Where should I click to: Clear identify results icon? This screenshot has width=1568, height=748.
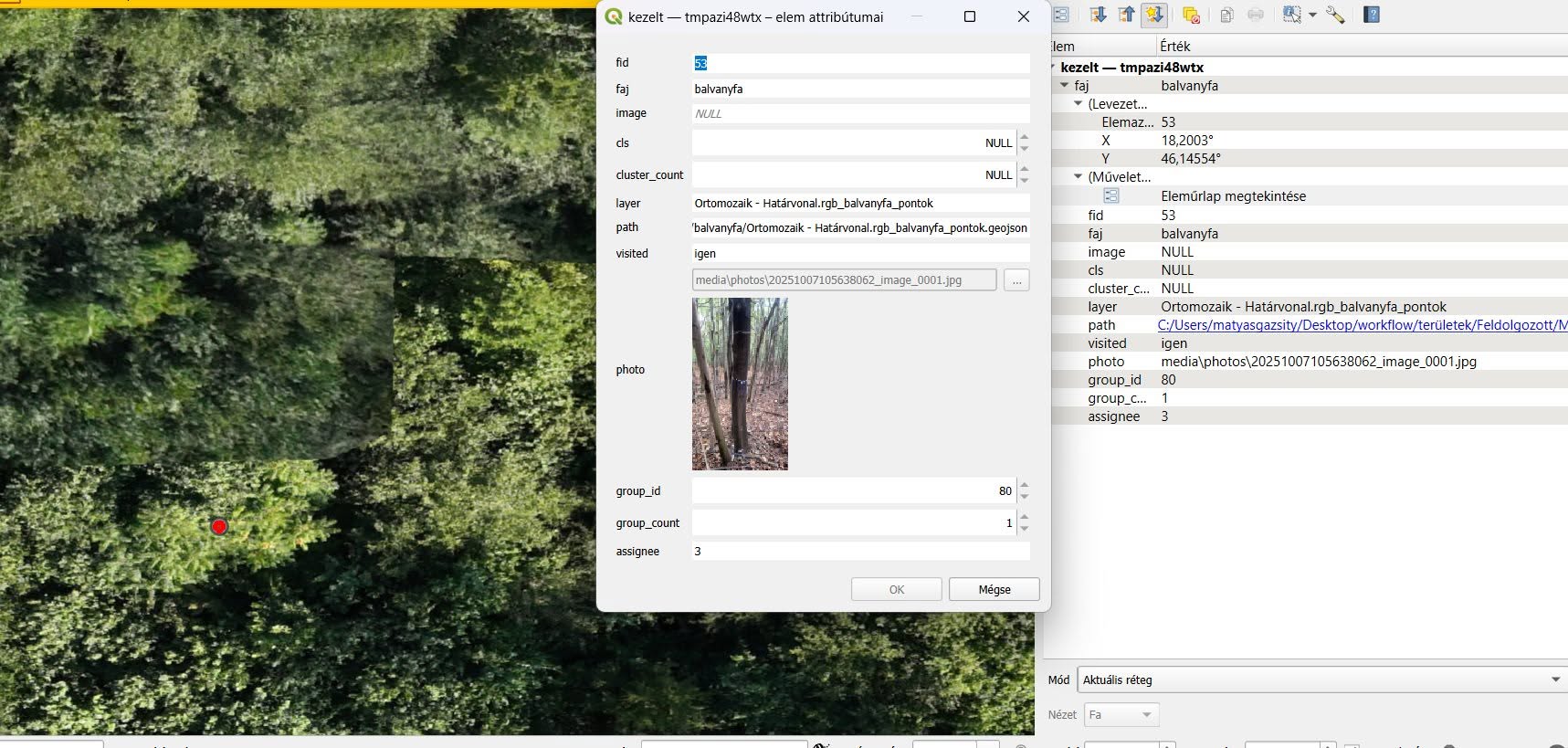[1191, 15]
